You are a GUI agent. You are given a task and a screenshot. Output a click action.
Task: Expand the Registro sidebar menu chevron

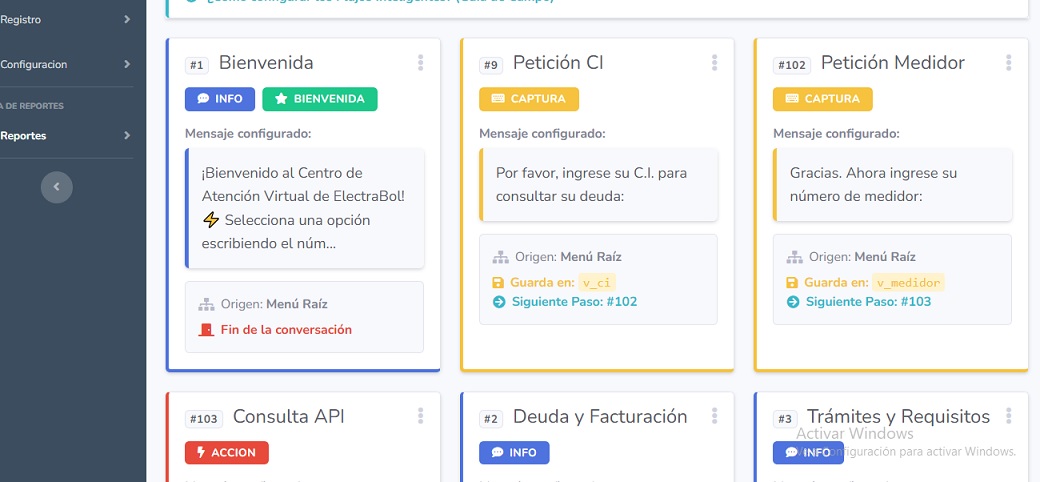127,20
